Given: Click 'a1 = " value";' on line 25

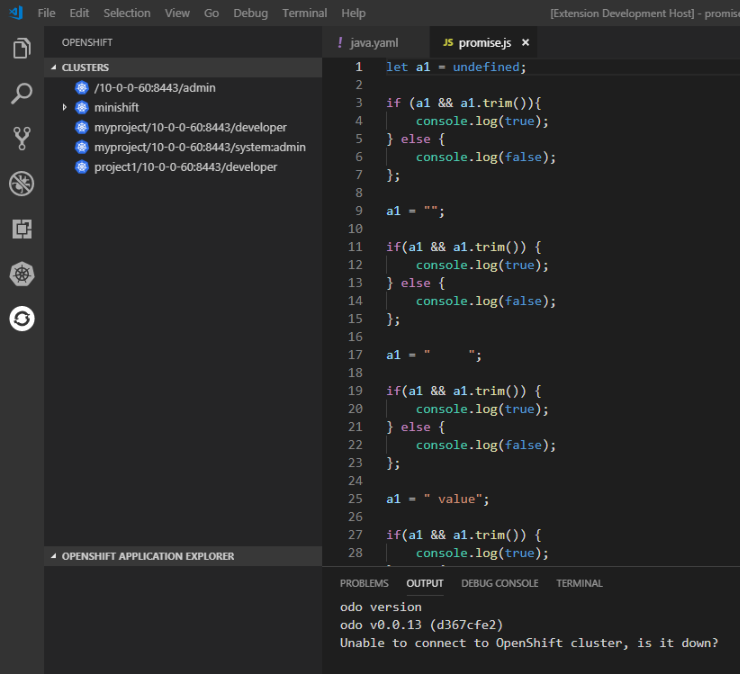Looking at the screenshot, I should tap(437, 499).
